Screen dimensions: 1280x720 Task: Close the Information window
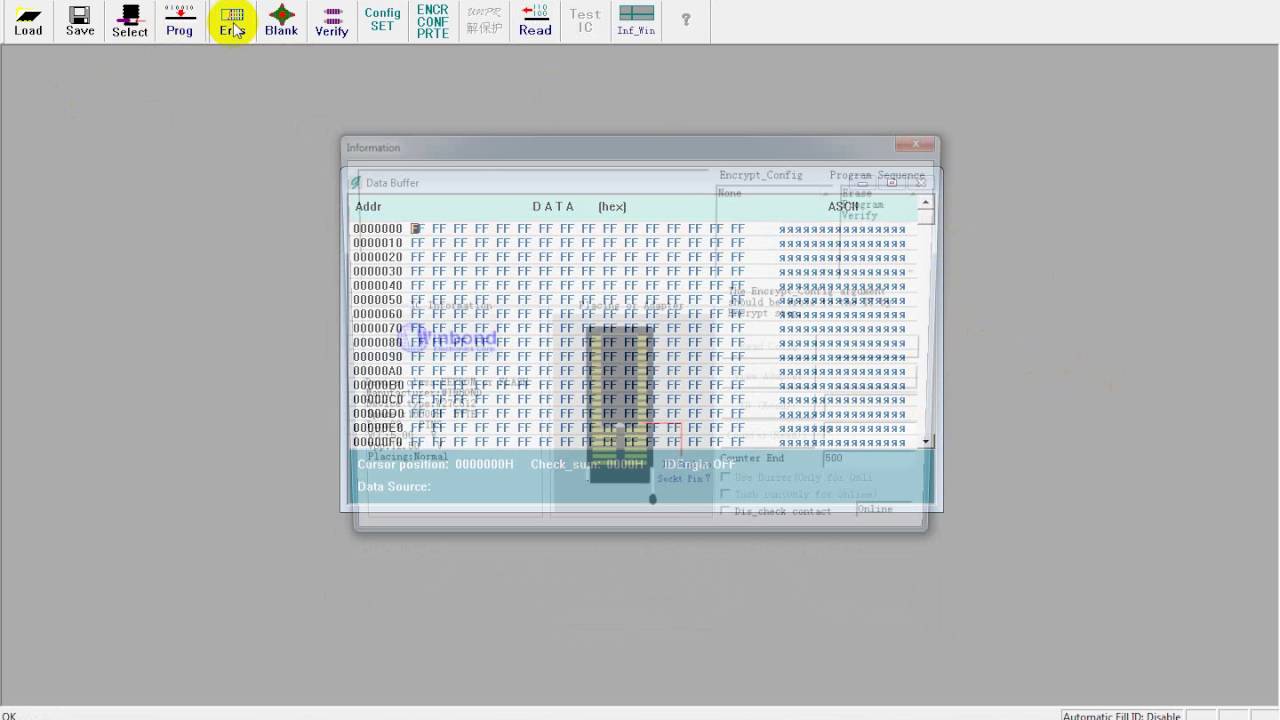[915, 146]
